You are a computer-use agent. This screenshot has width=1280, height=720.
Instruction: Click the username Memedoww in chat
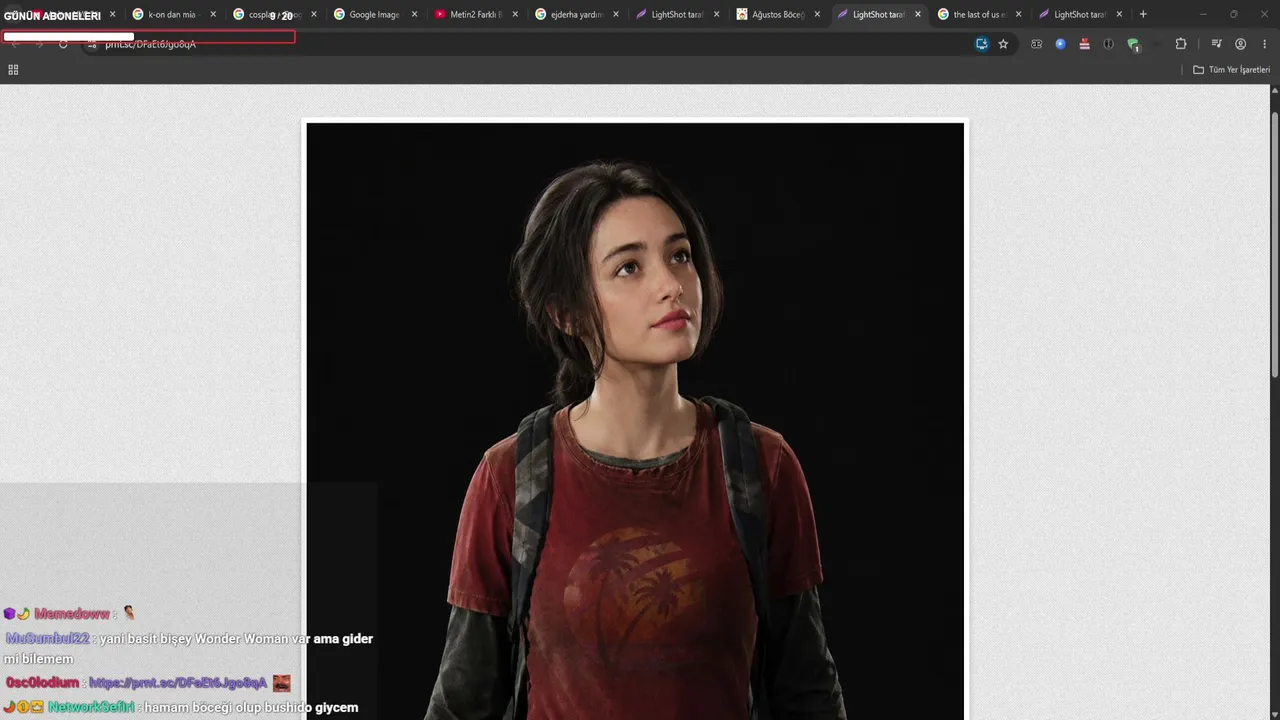point(72,614)
